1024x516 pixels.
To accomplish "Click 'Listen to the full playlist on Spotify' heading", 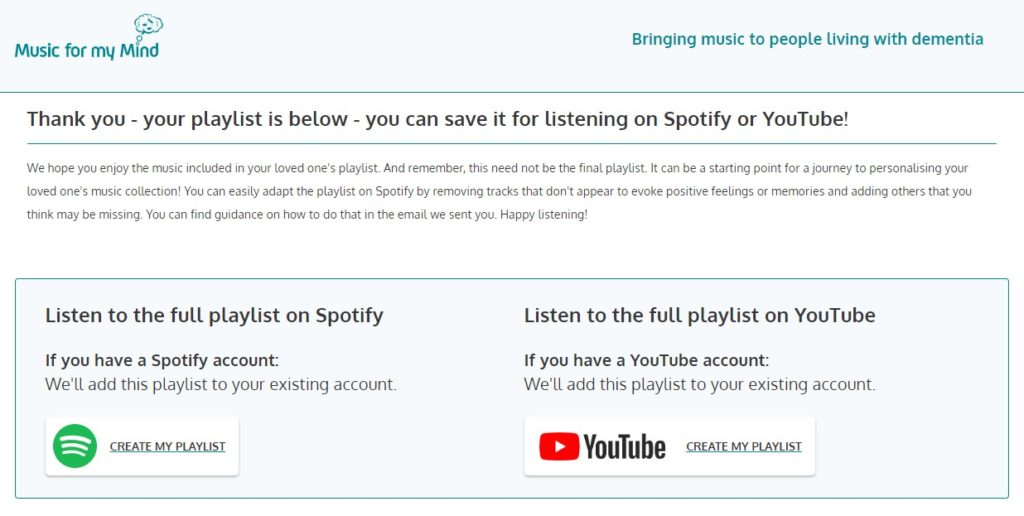I will (214, 315).
